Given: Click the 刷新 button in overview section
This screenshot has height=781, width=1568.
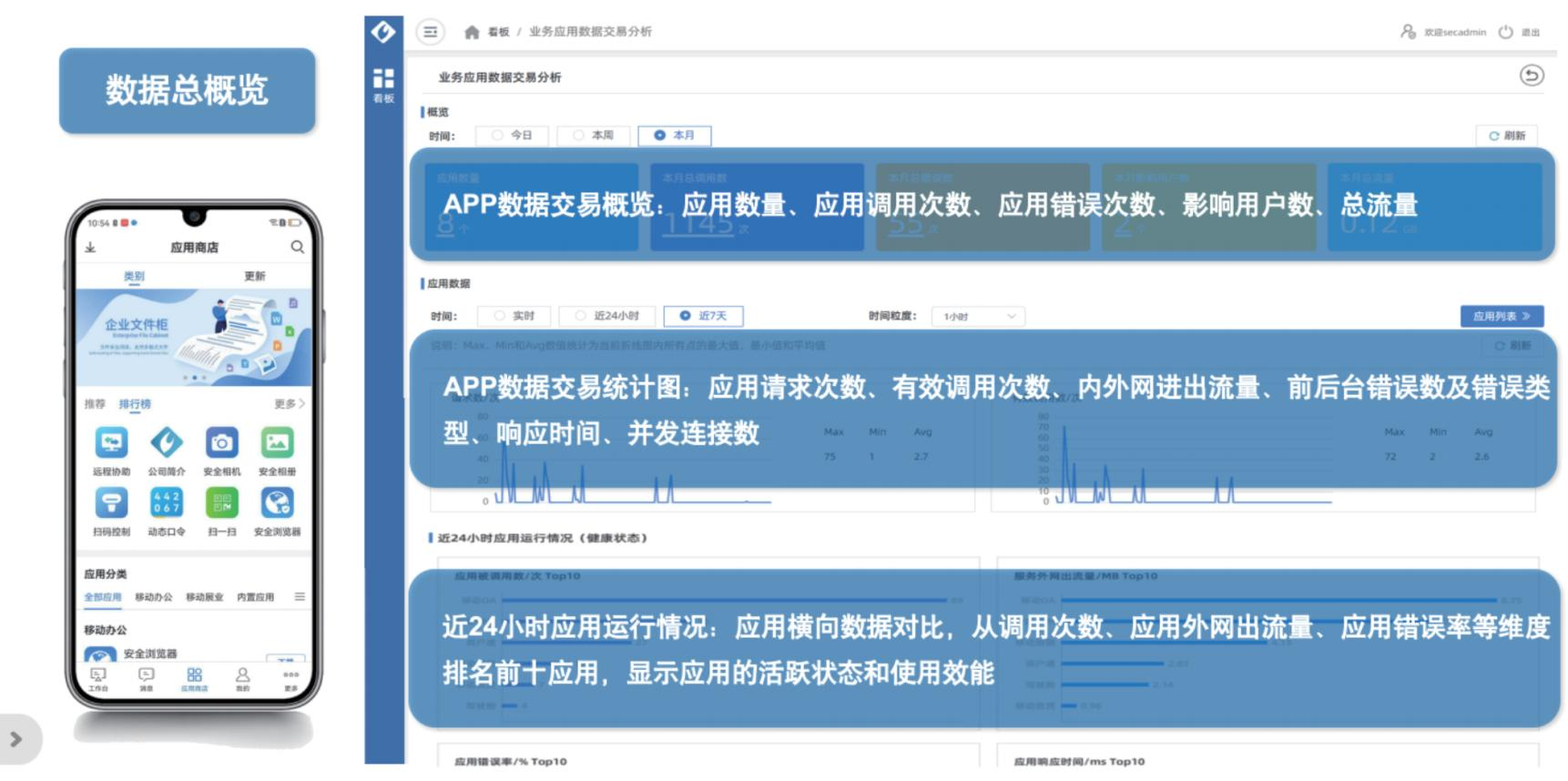Looking at the screenshot, I should point(1506,136).
